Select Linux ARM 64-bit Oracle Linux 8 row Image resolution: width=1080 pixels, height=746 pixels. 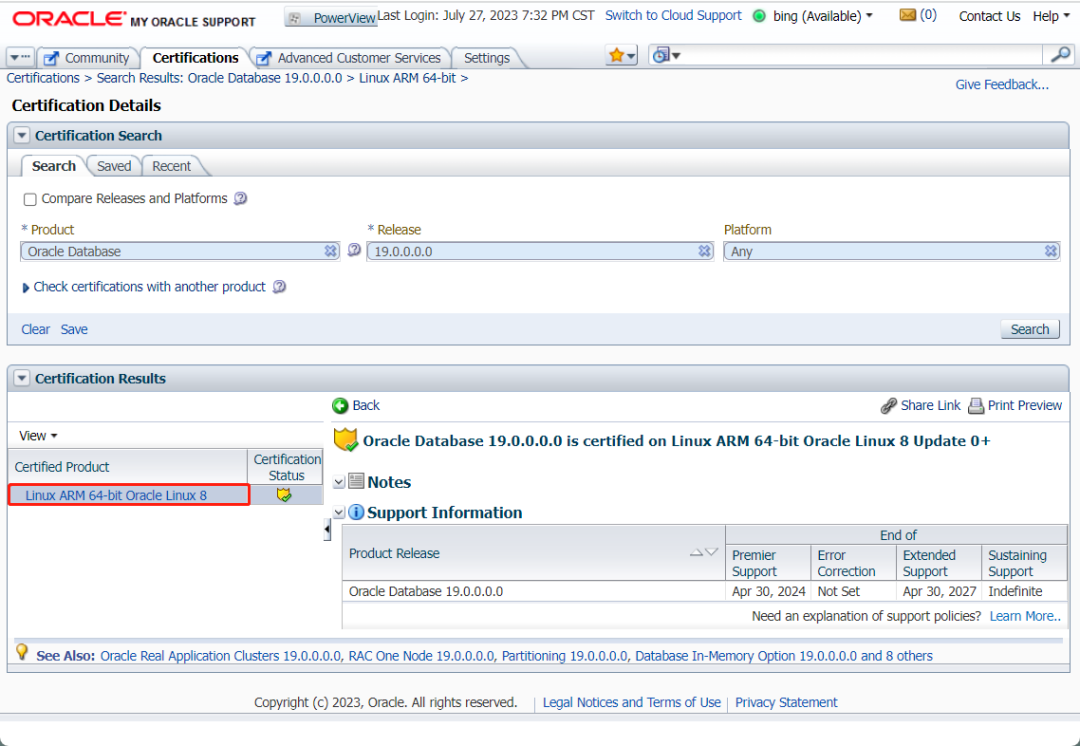129,495
